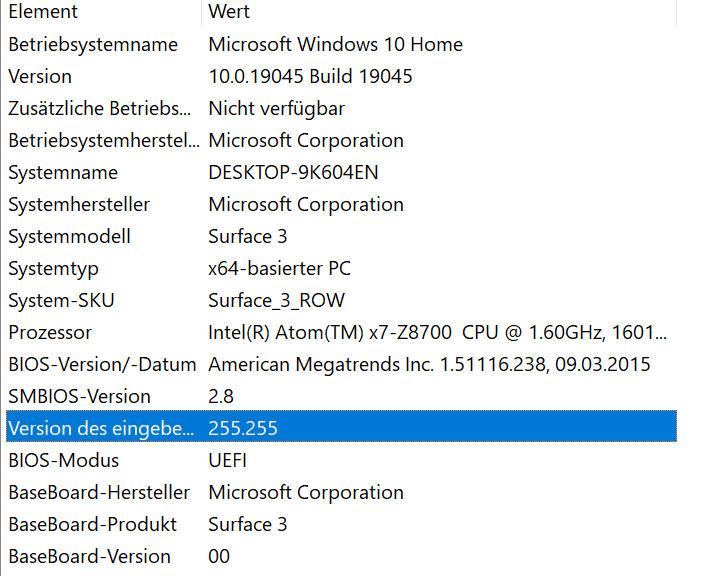Click the Version des eingebe... label
The width and height of the screenshot is (704, 576).
100,428
